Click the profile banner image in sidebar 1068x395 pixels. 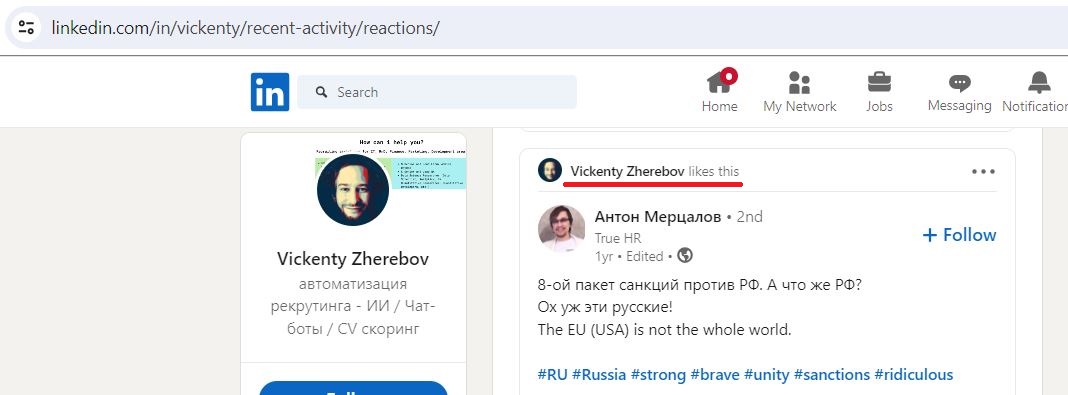click(x=391, y=163)
